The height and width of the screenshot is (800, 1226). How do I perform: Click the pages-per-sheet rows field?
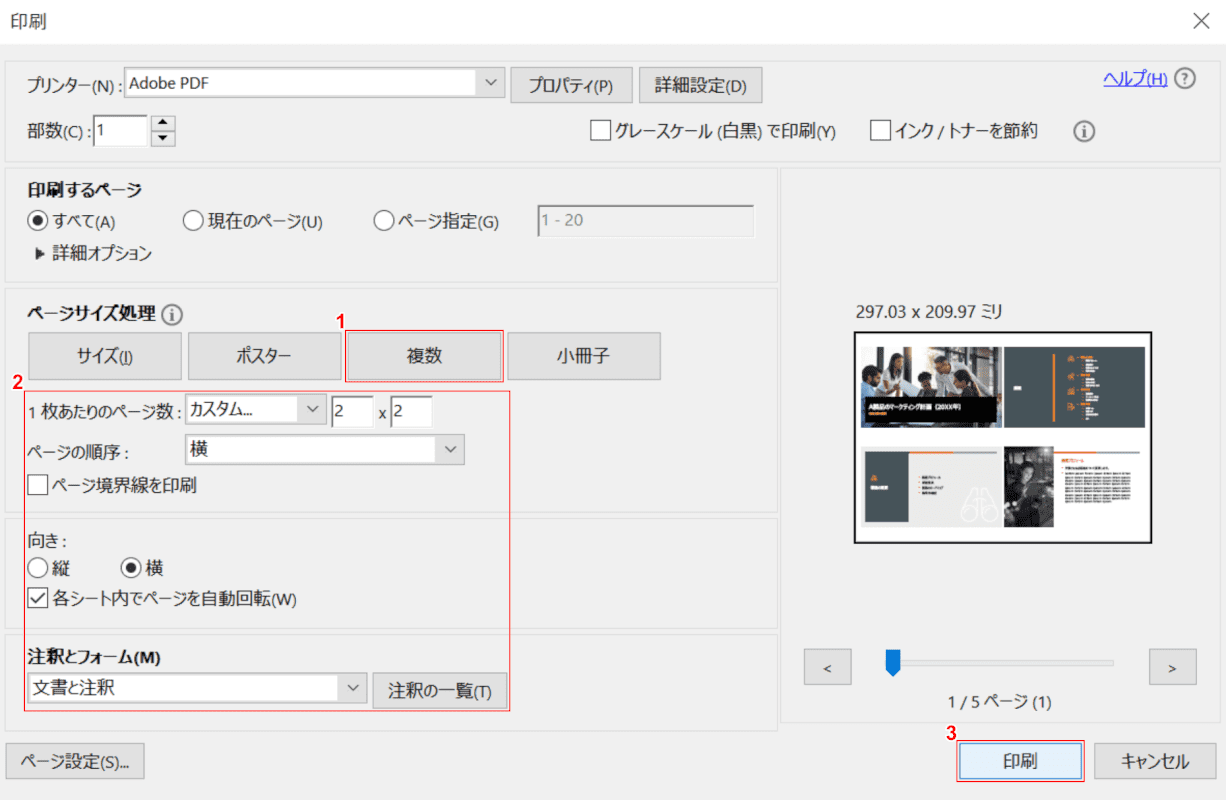coord(412,411)
